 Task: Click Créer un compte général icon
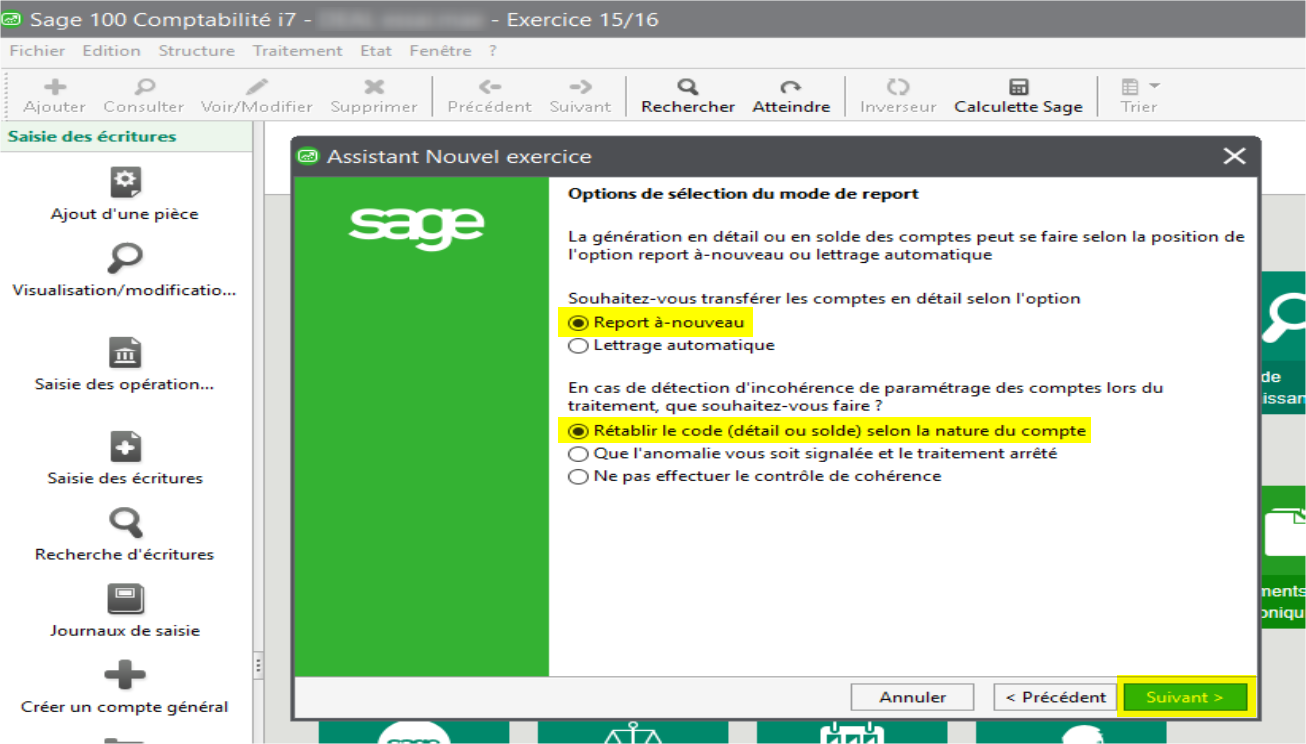(125, 675)
